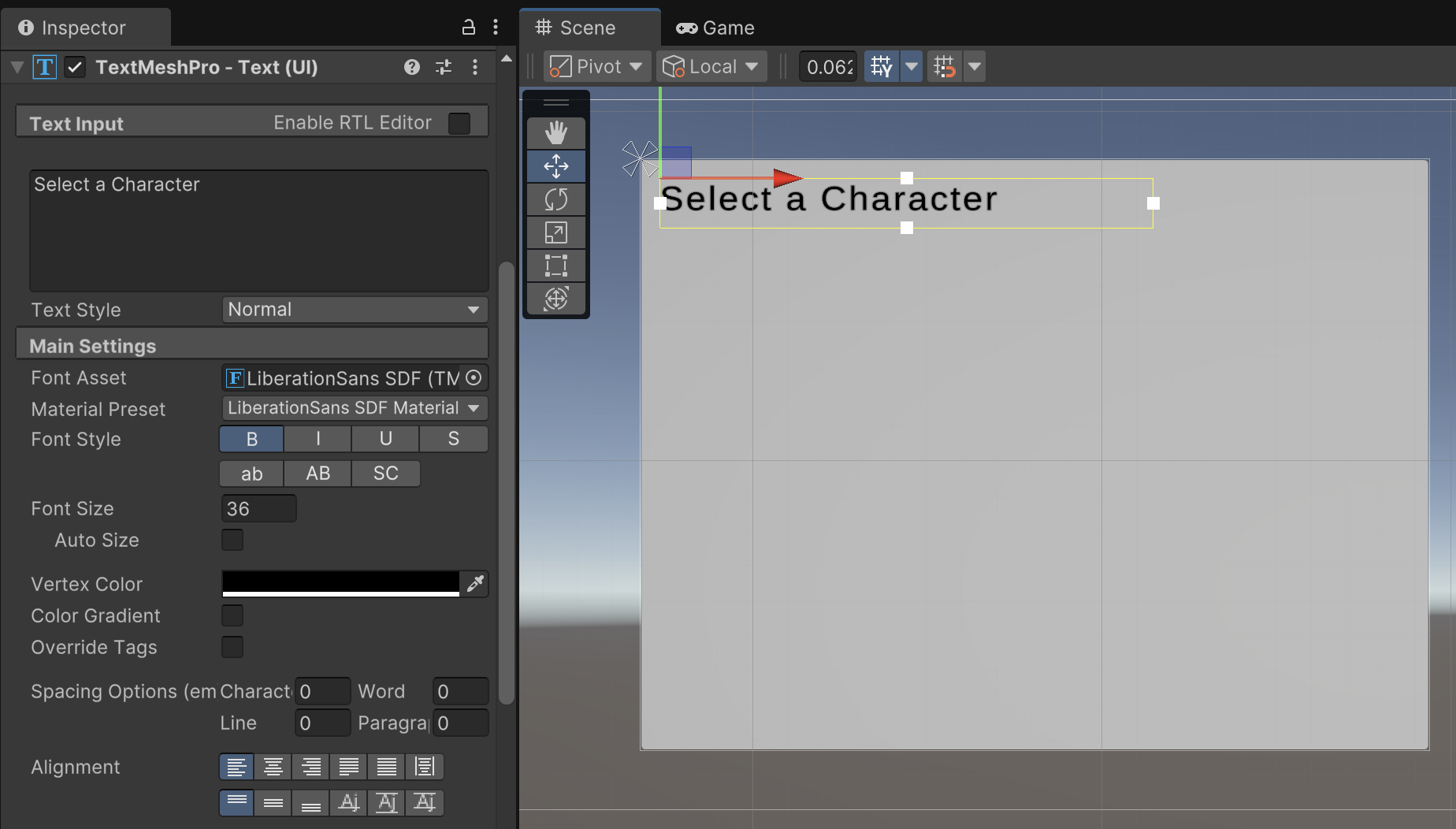Screen dimensions: 1456x829
Task: Enable the Auto Size checkbox
Action: 232,540
